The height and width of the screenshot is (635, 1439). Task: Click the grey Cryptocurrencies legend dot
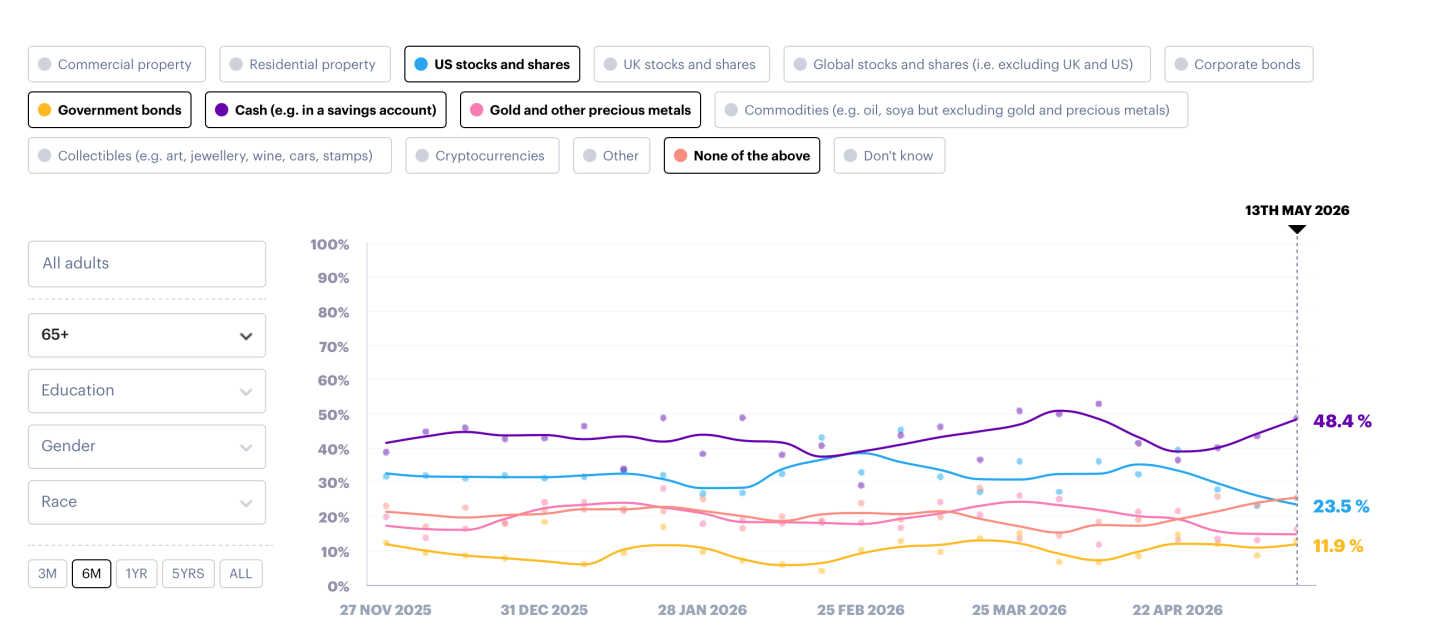click(x=422, y=156)
